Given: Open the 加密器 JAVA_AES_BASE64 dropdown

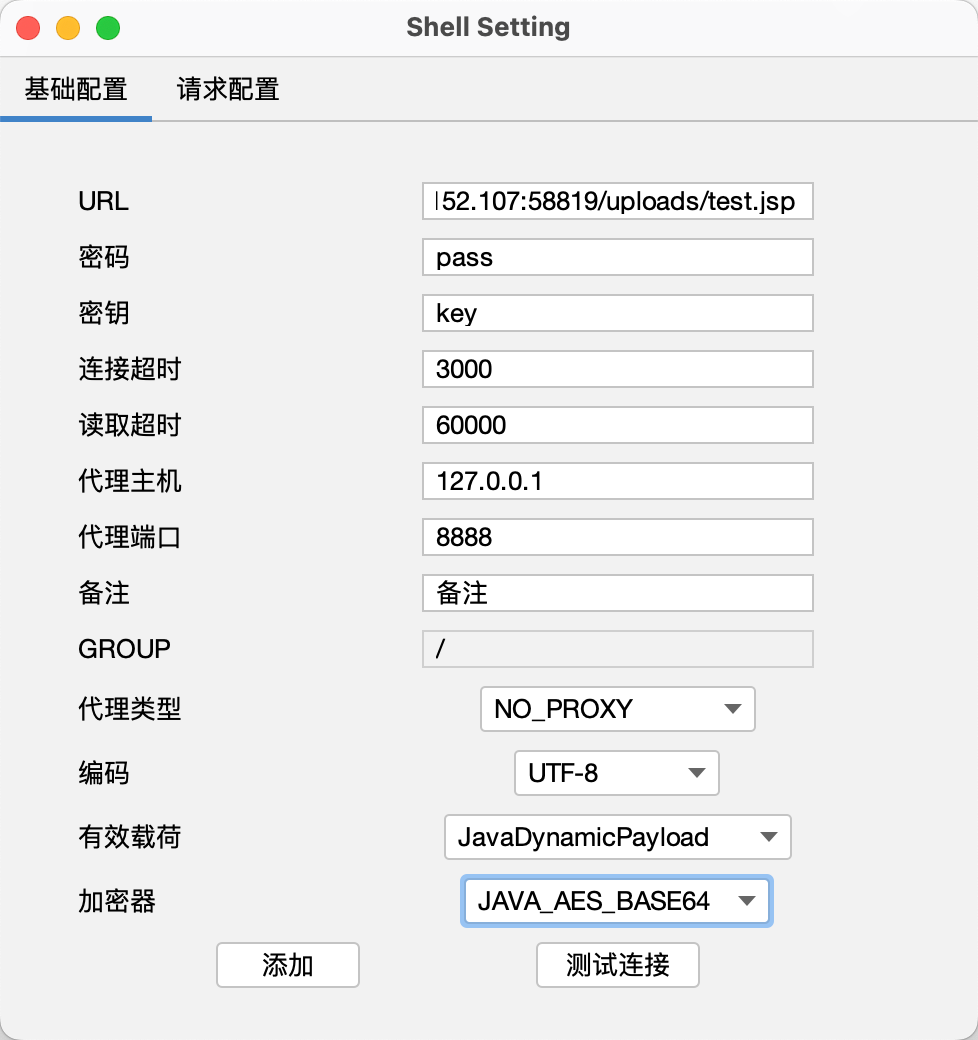Looking at the screenshot, I should (616, 901).
